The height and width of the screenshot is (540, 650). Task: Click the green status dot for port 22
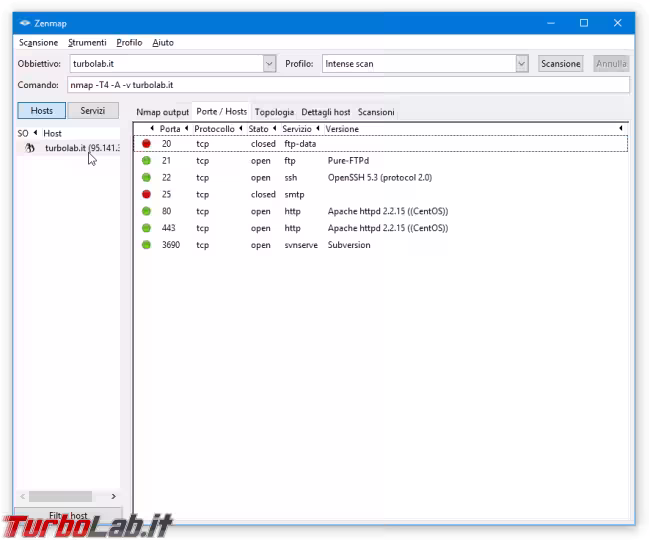pos(146,177)
